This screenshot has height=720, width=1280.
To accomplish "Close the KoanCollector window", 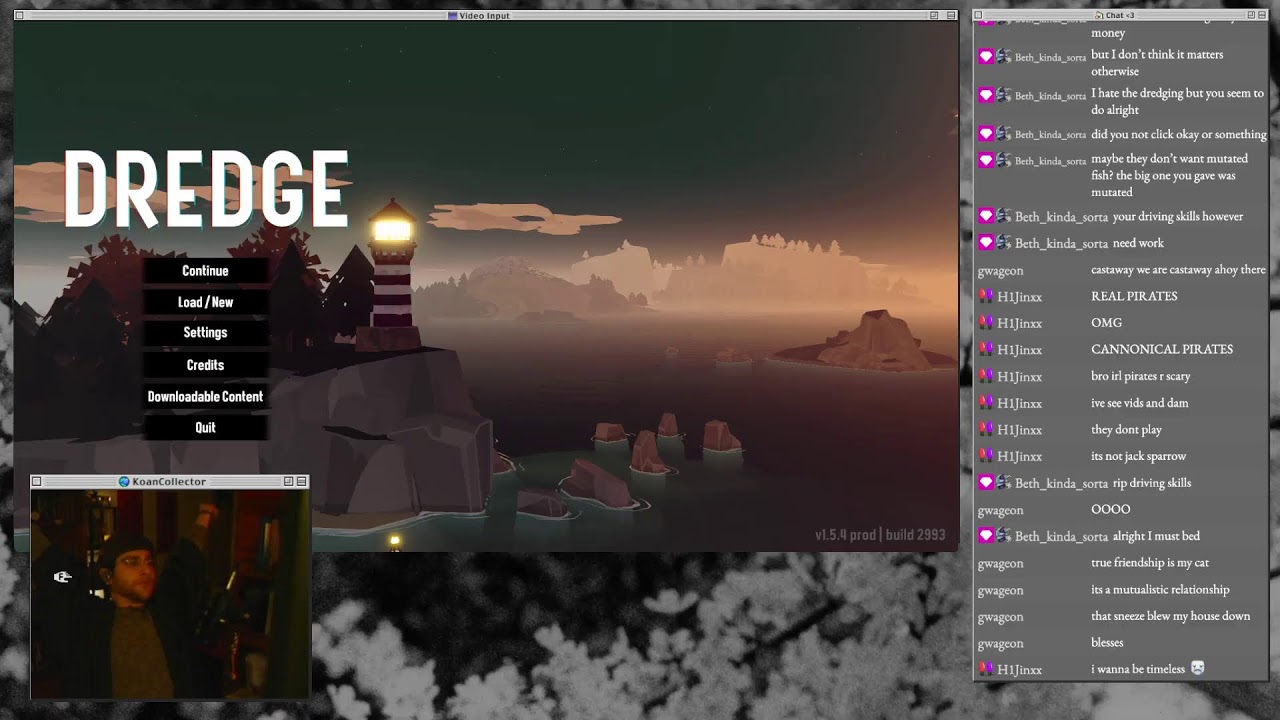I will pyautogui.click(x=37, y=482).
